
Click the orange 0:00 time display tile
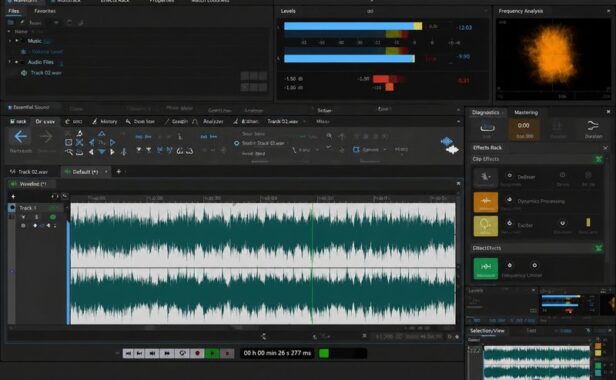coord(523,129)
